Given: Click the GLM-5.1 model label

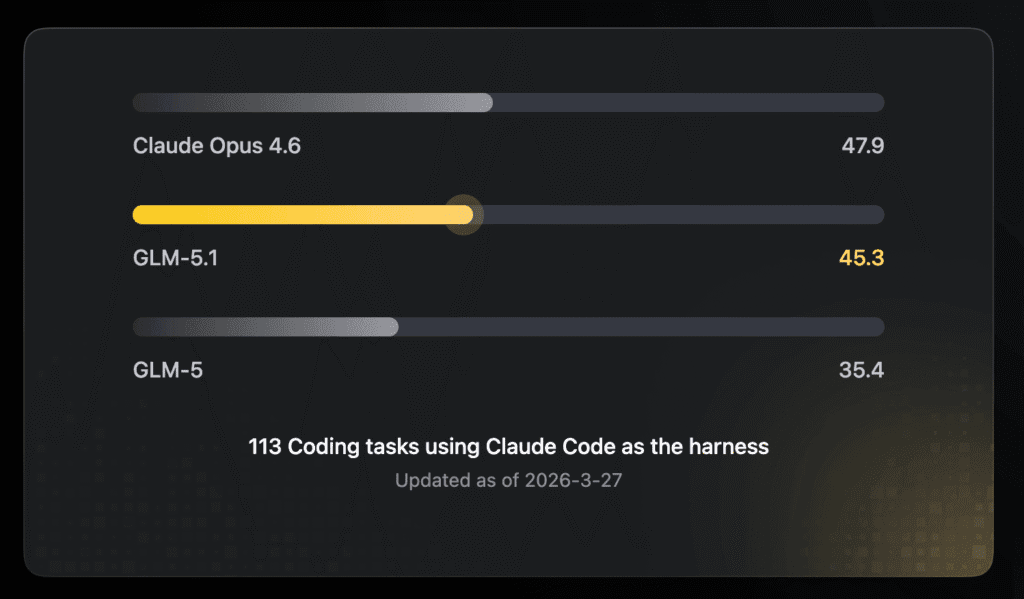Looking at the screenshot, I should point(175,258).
